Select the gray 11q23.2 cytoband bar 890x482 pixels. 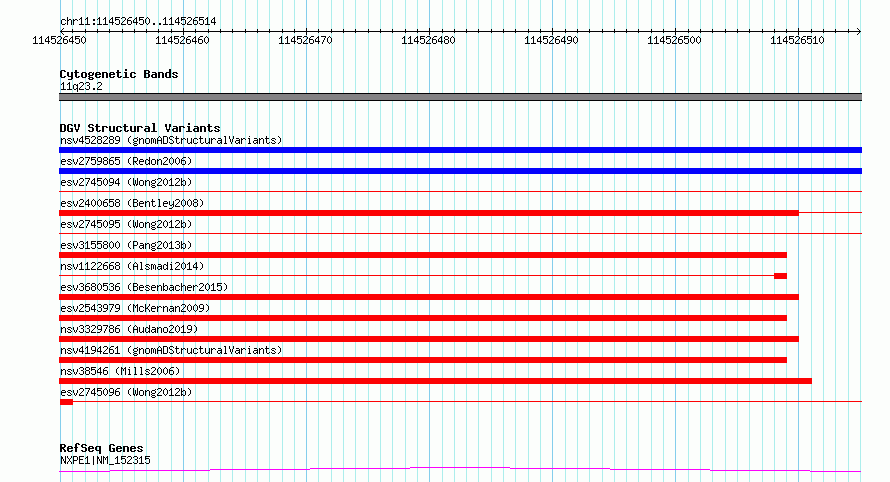pos(460,97)
